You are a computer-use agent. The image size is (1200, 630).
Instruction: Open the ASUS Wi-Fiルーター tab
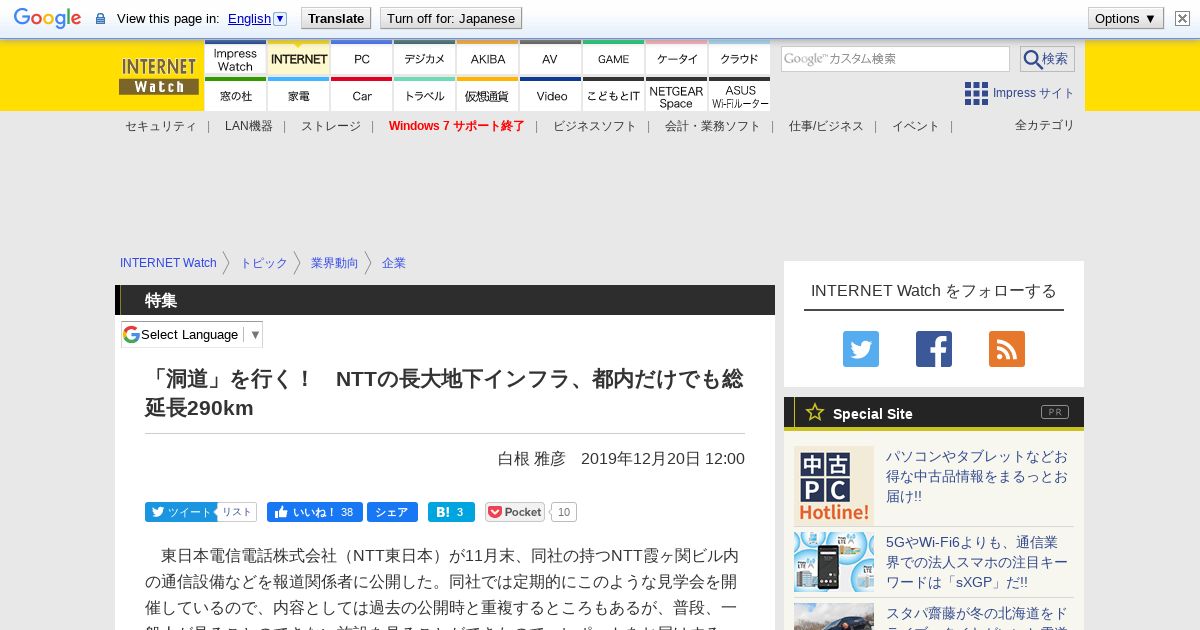739,95
